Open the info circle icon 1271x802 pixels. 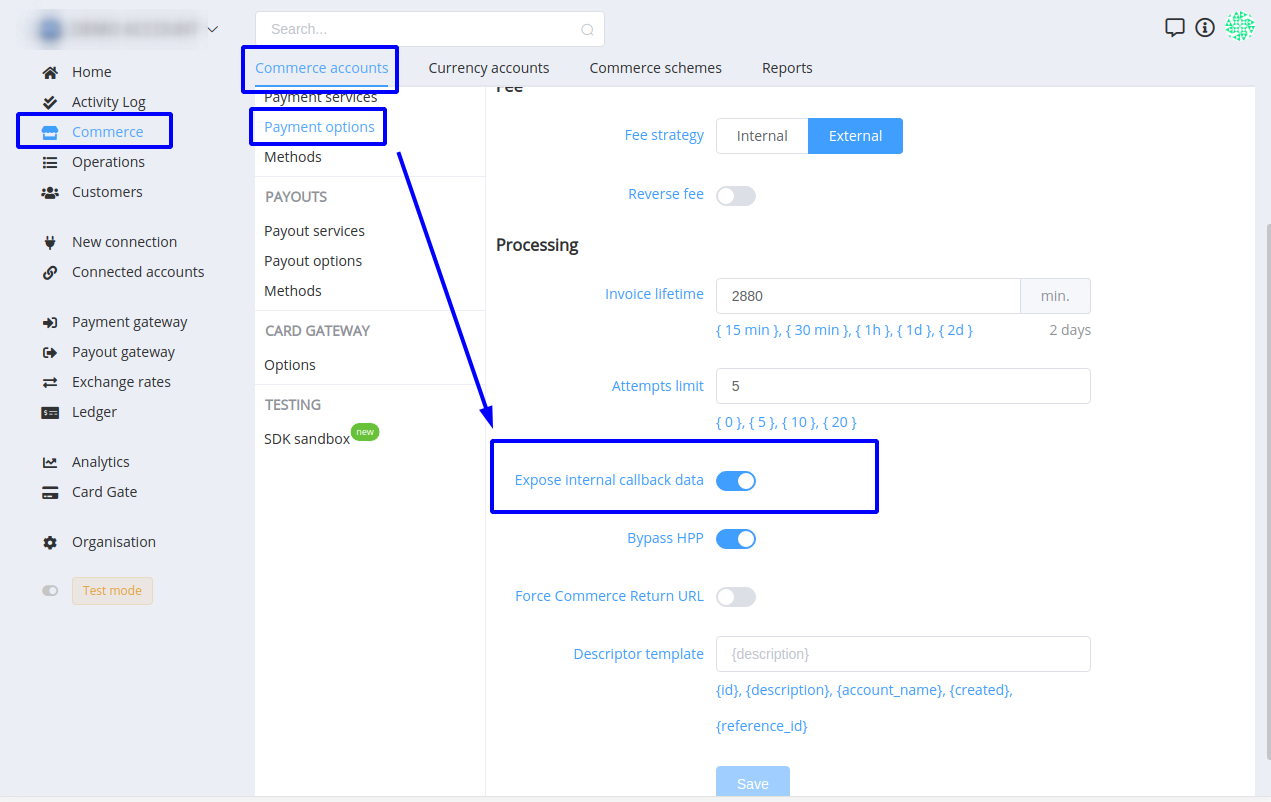click(1205, 28)
